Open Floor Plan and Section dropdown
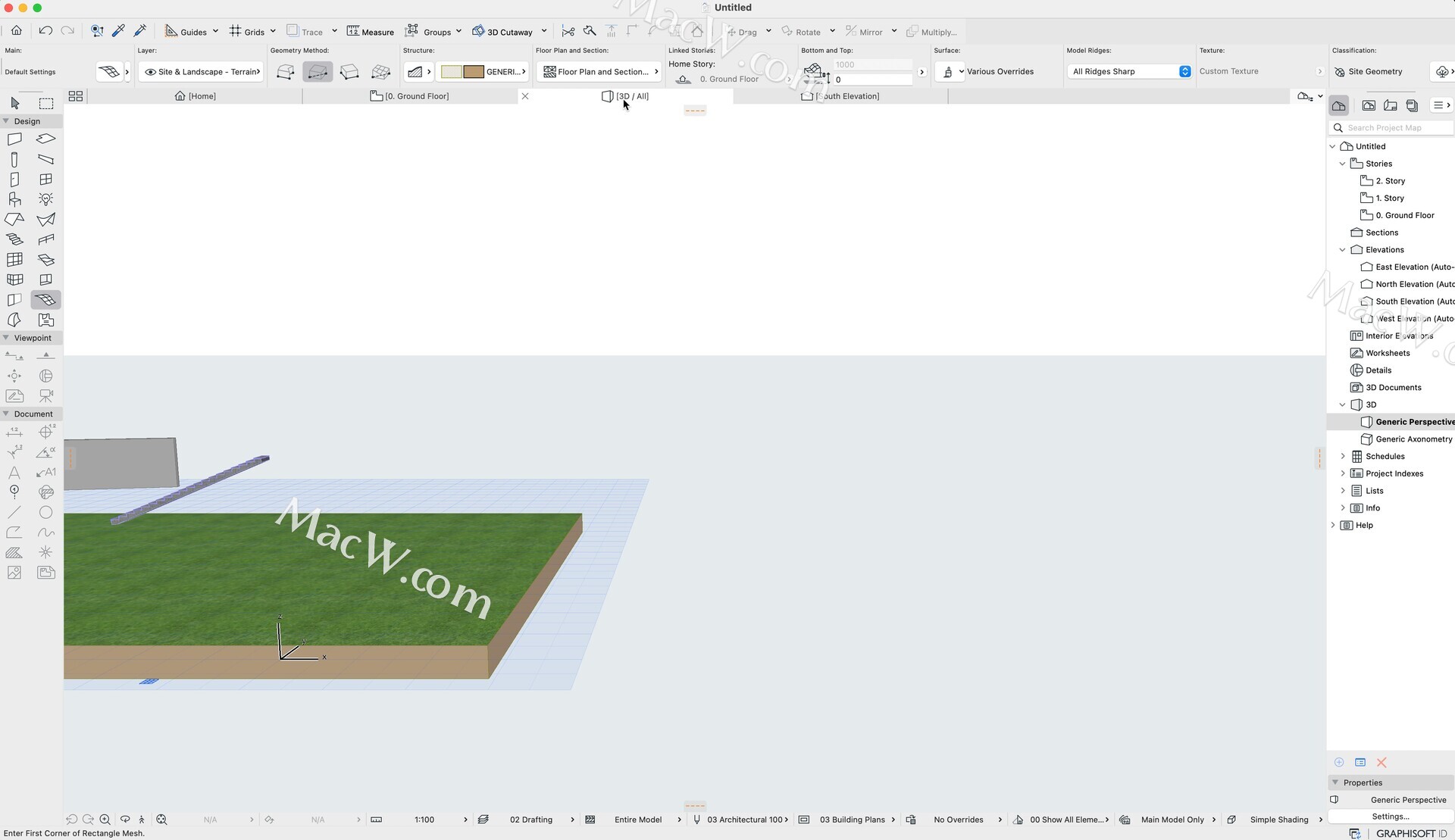The width and height of the screenshot is (1455, 840). (599, 72)
